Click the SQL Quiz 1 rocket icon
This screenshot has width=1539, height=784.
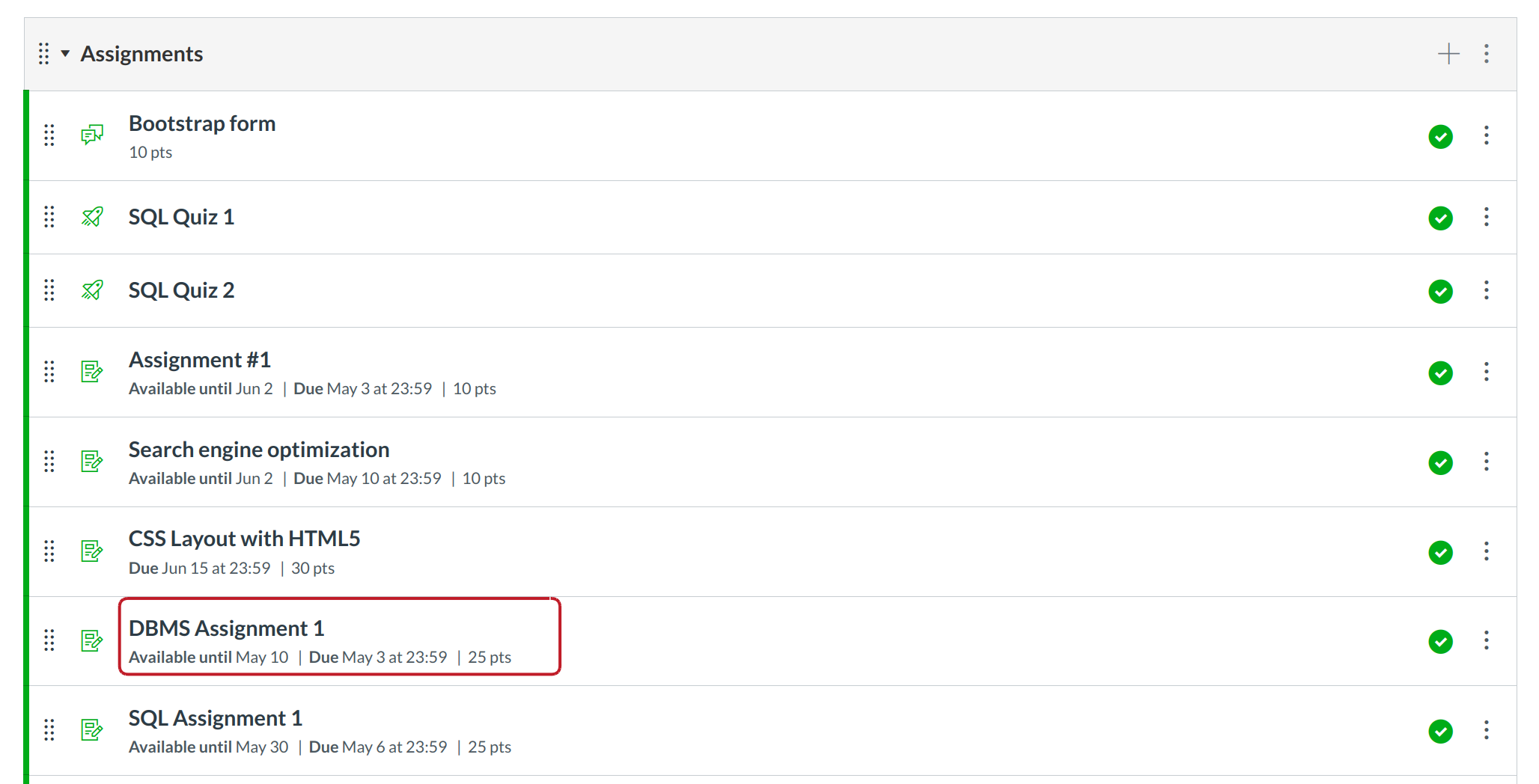[92, 217]
